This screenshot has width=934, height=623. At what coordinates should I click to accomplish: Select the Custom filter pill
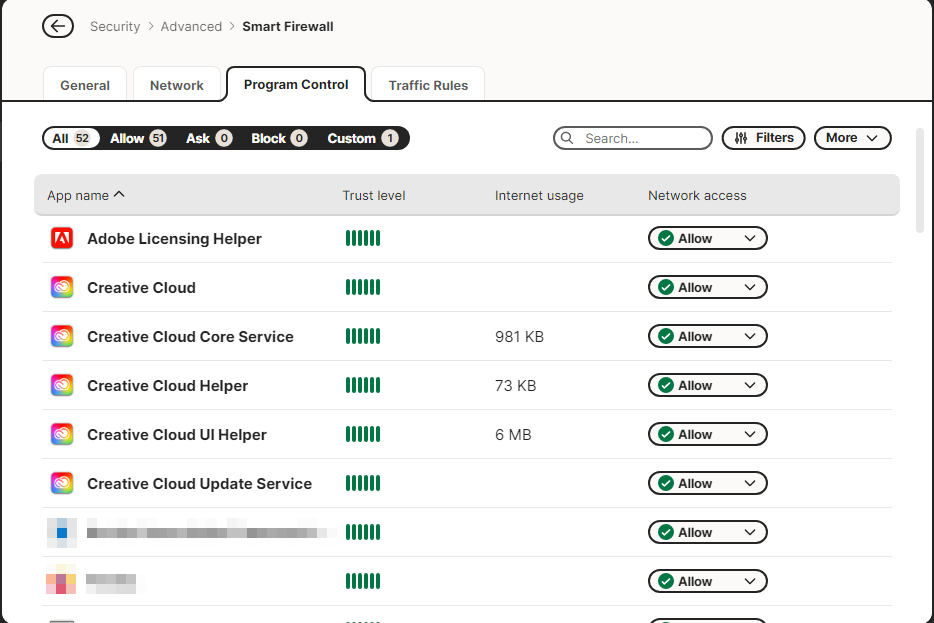[362, 139]
